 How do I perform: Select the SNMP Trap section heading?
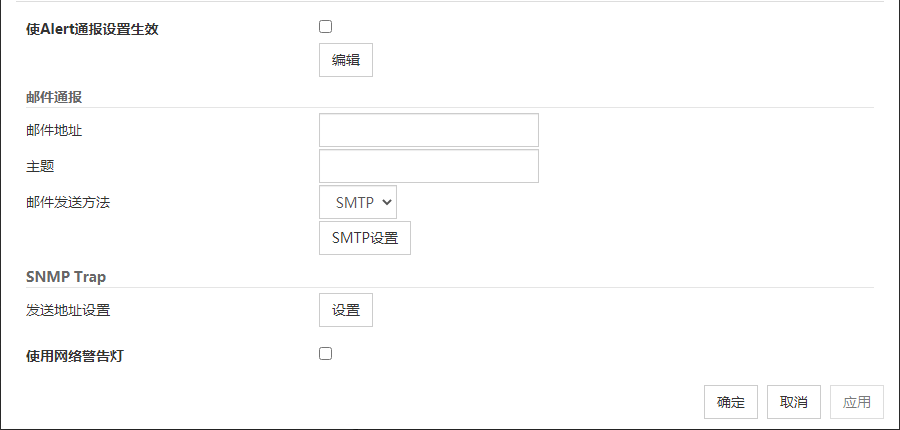pos(66,277)
